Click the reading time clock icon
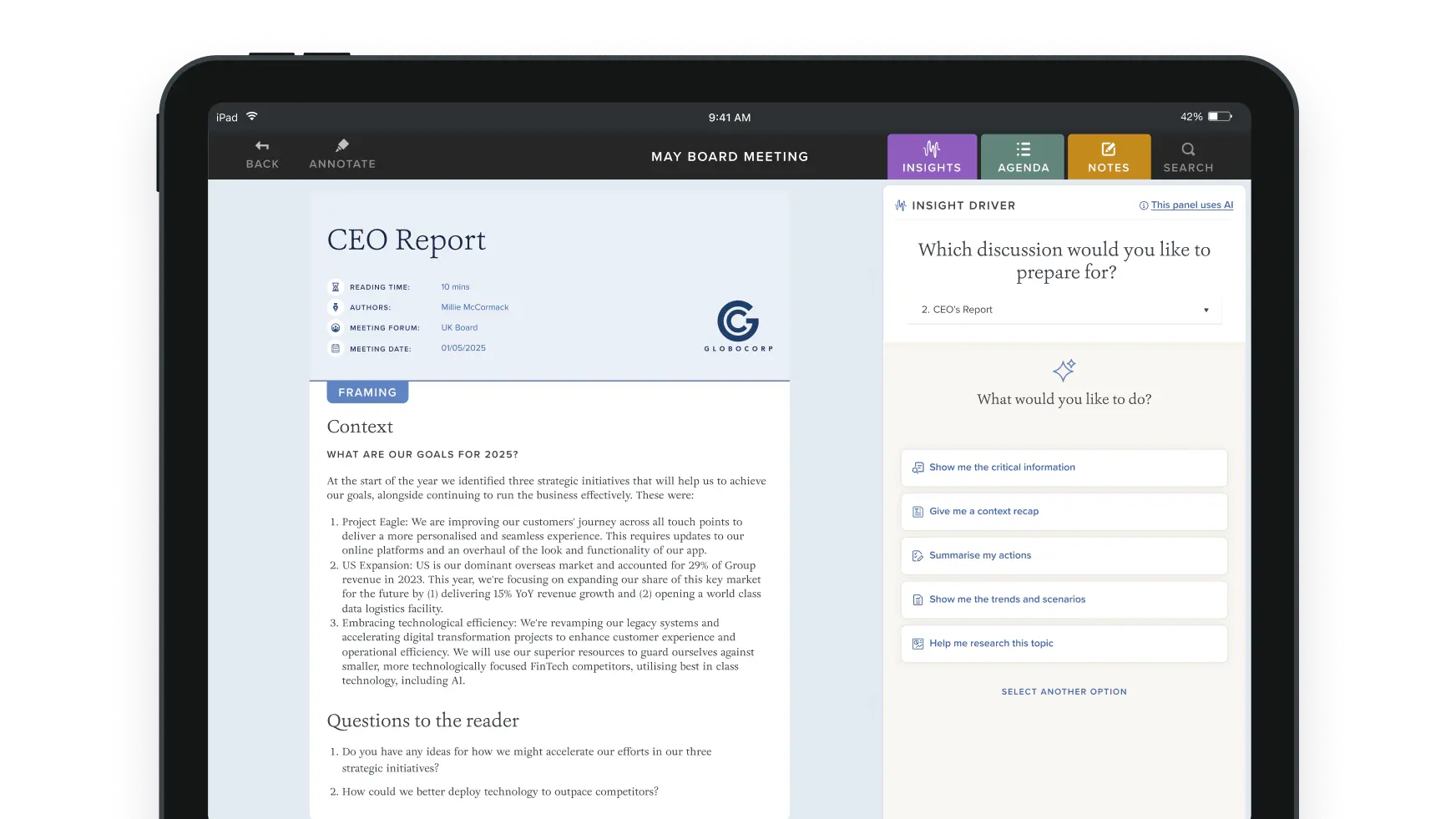This screenshot has width=1456, height=819. [x=336, y=286]
